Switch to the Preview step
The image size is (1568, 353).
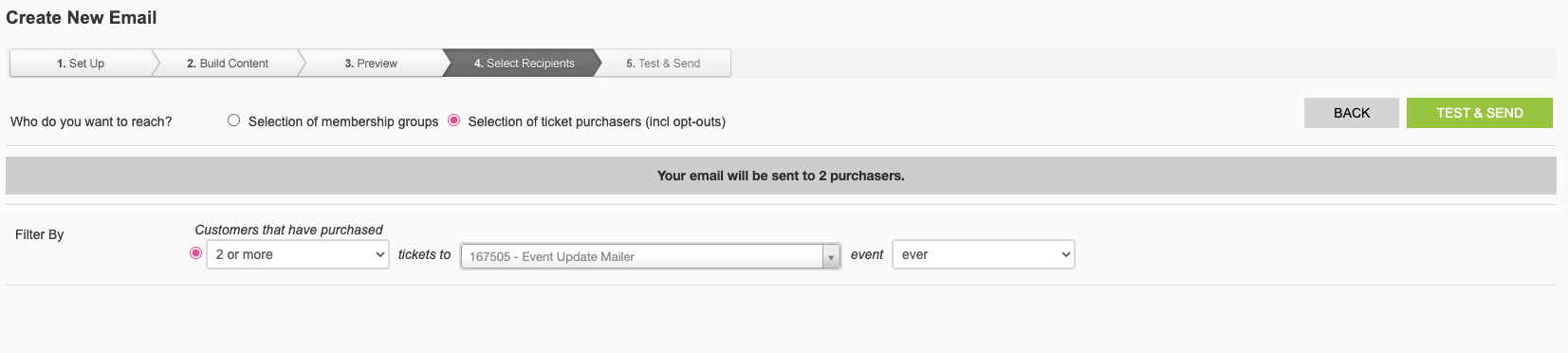(x=371, y=64)
